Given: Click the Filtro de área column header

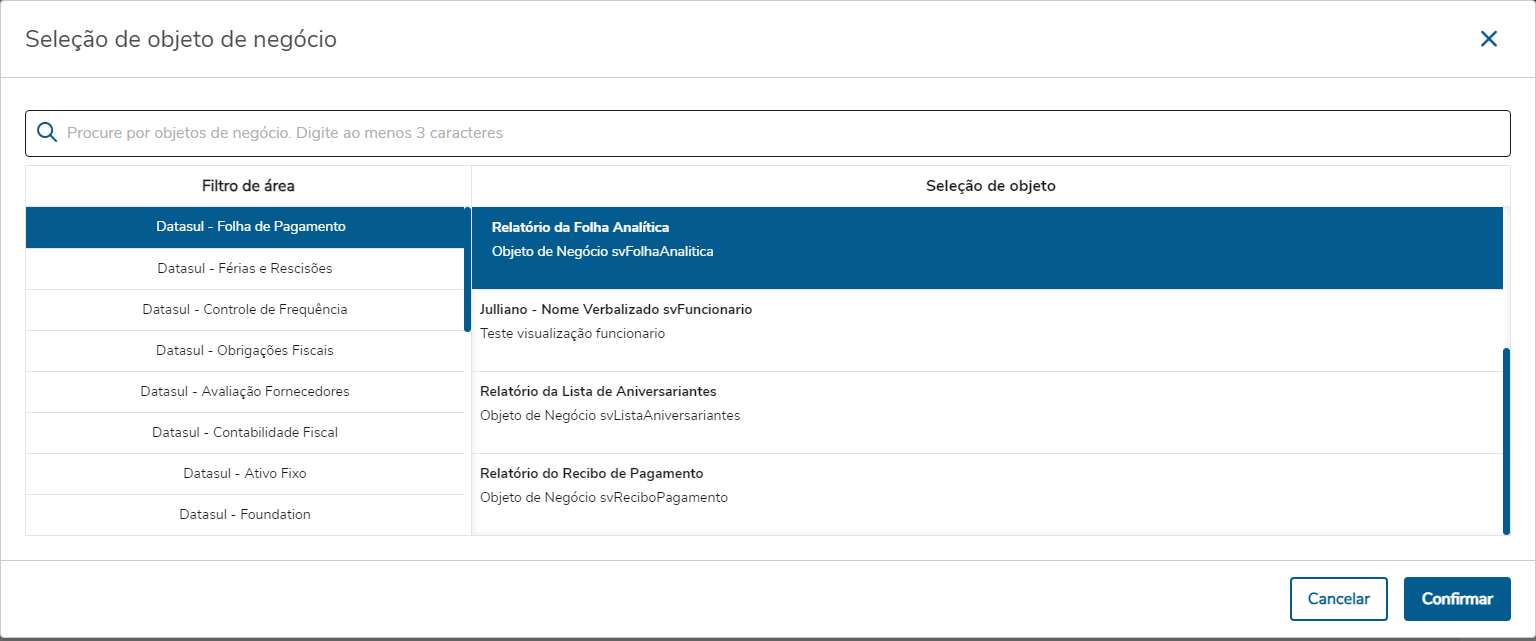Looking at the screenshot, I should (x=248, y=186).
